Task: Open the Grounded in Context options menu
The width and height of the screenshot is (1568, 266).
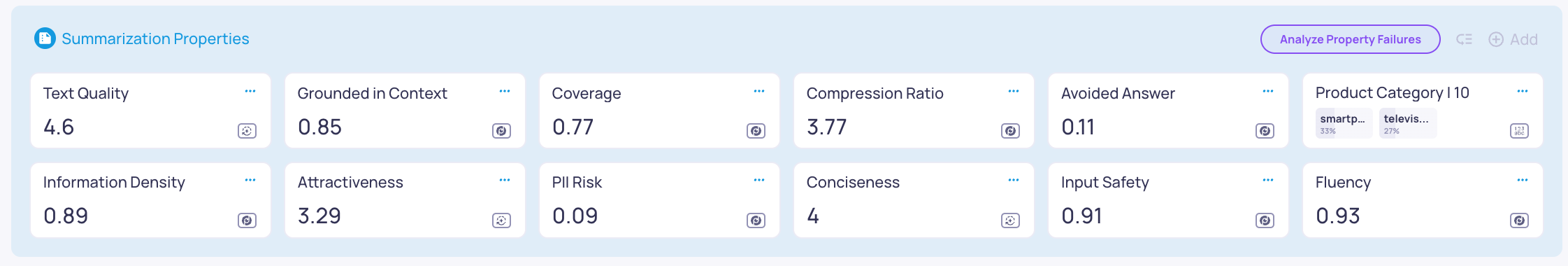Action: tap(505, 91)
